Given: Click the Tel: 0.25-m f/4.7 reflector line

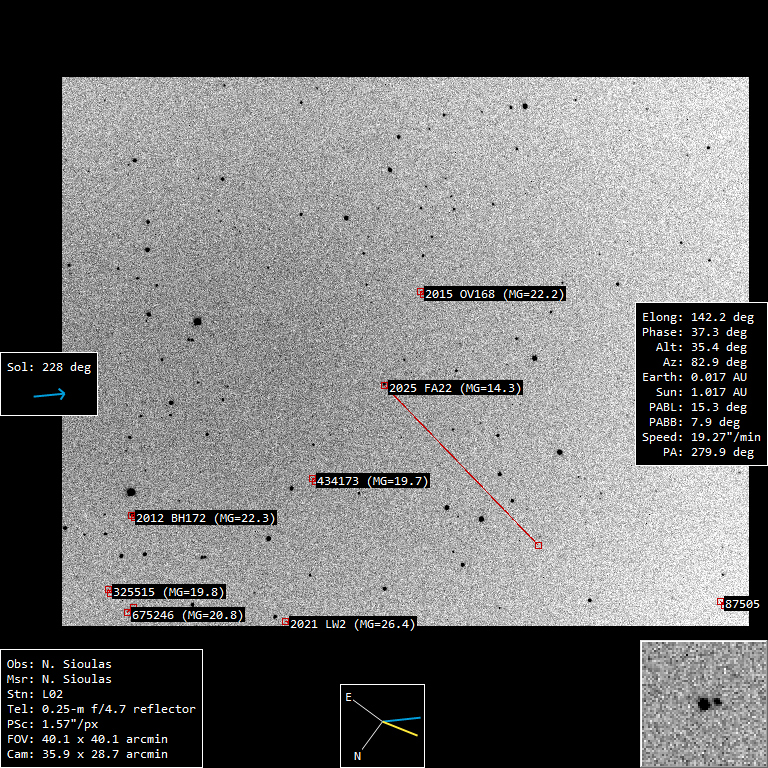Looking at the screenshot, I should (x=101, y=709).
